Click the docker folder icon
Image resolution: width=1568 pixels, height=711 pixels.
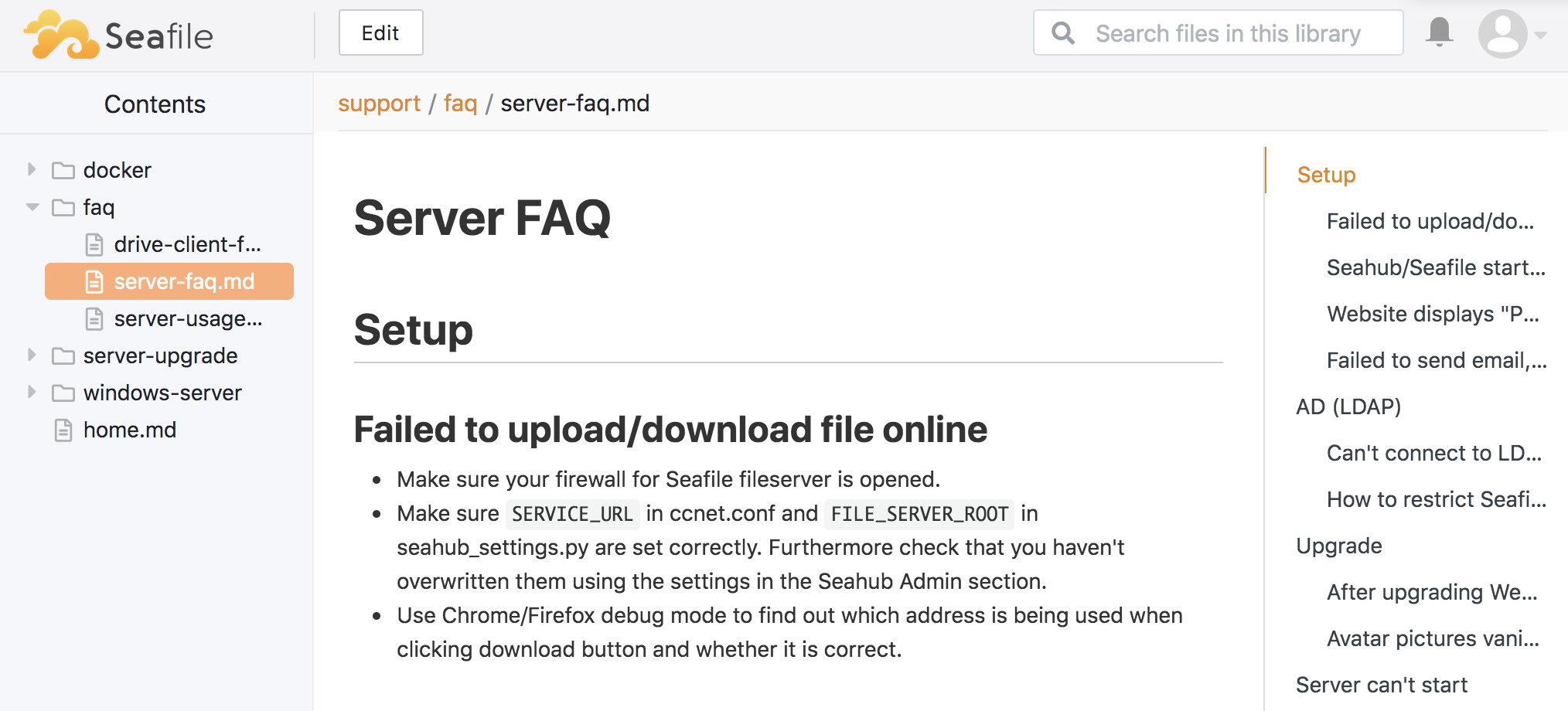pyautogui.click(x=63, y=170)
